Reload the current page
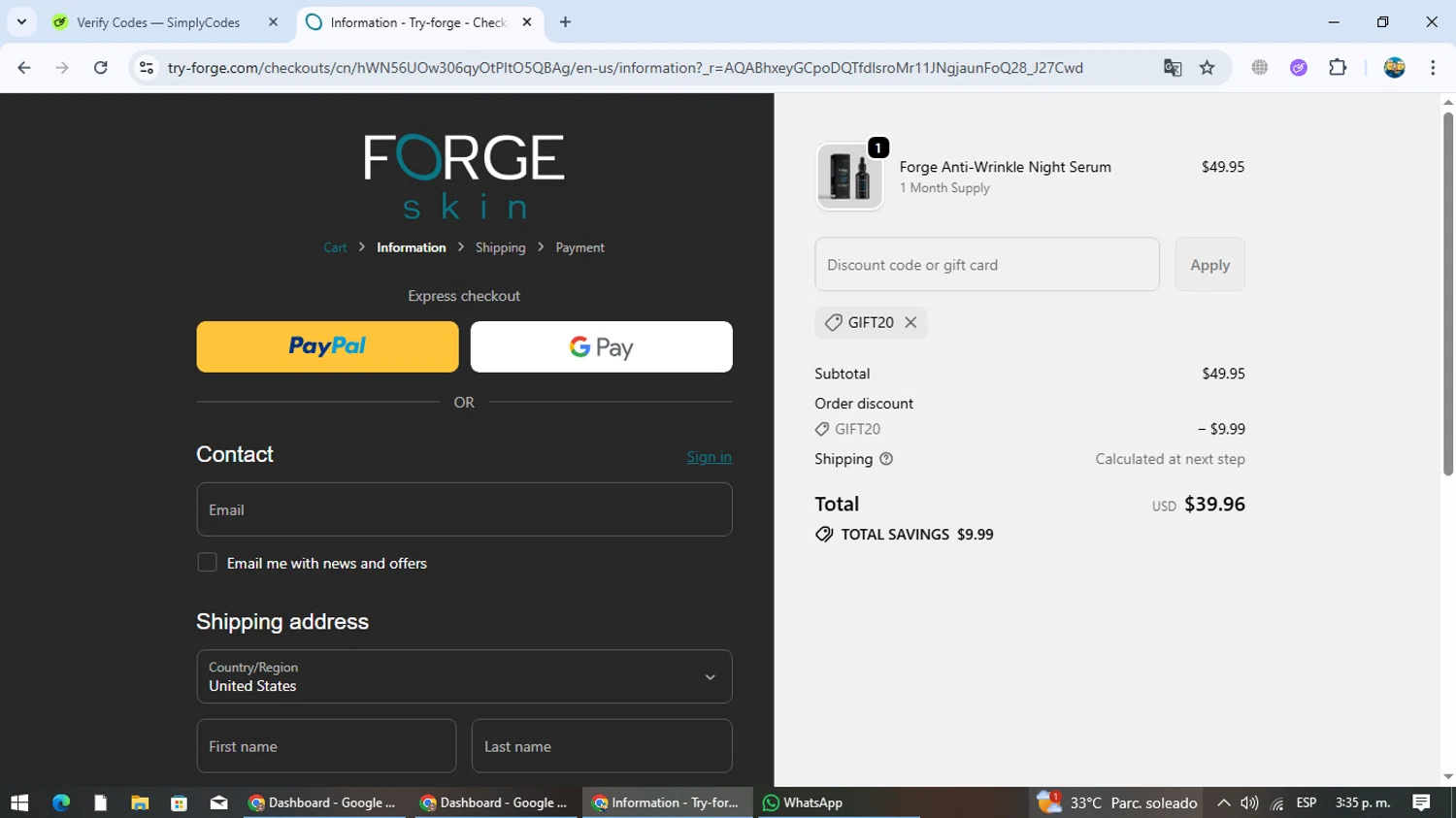The width and height of the screenshot is (1456, 818). pyautogui.click(x=101, y=68)
